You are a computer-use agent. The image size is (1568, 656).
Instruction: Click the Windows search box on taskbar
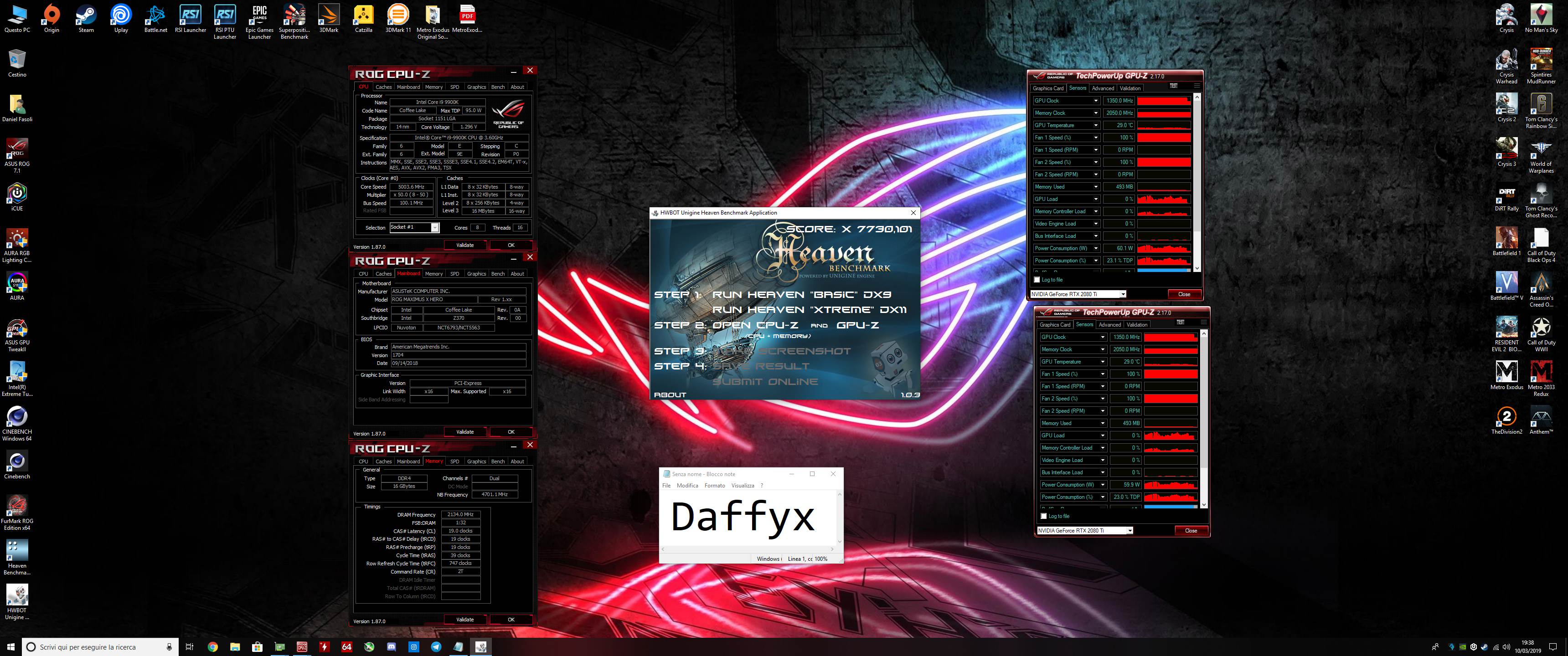click(x=100, y=647)
